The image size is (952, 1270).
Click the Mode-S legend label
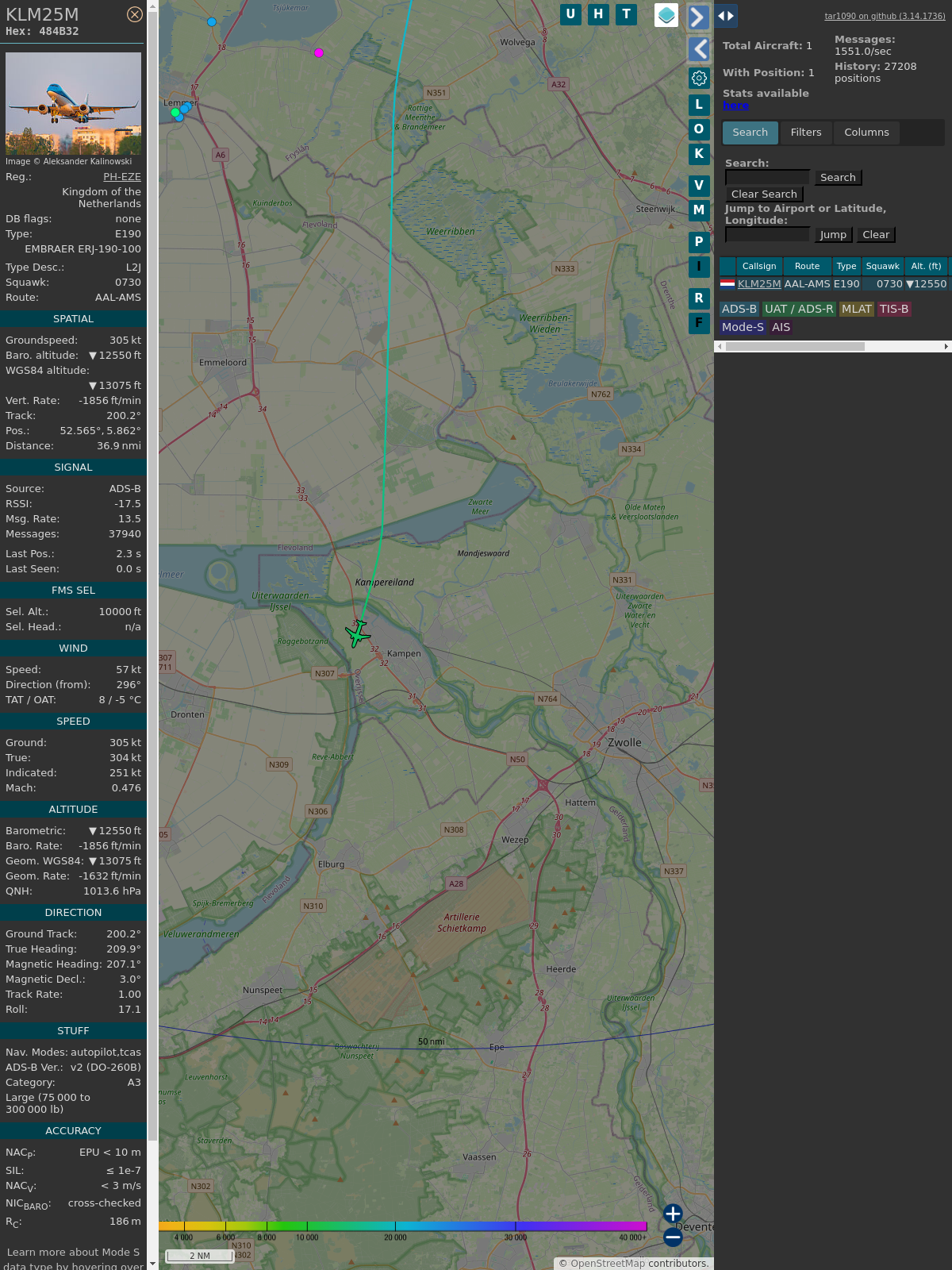[743, 327]
